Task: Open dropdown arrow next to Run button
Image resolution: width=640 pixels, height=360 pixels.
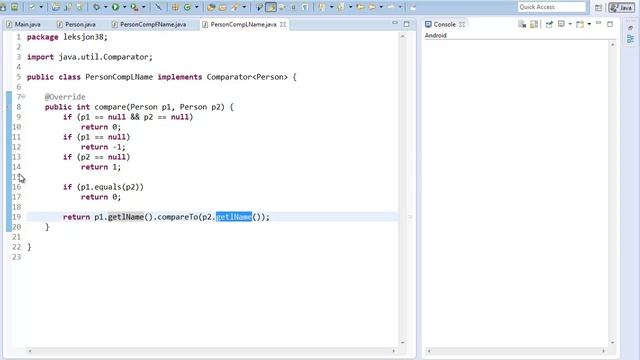Action: pyautogui.click(x=124, y=7)
